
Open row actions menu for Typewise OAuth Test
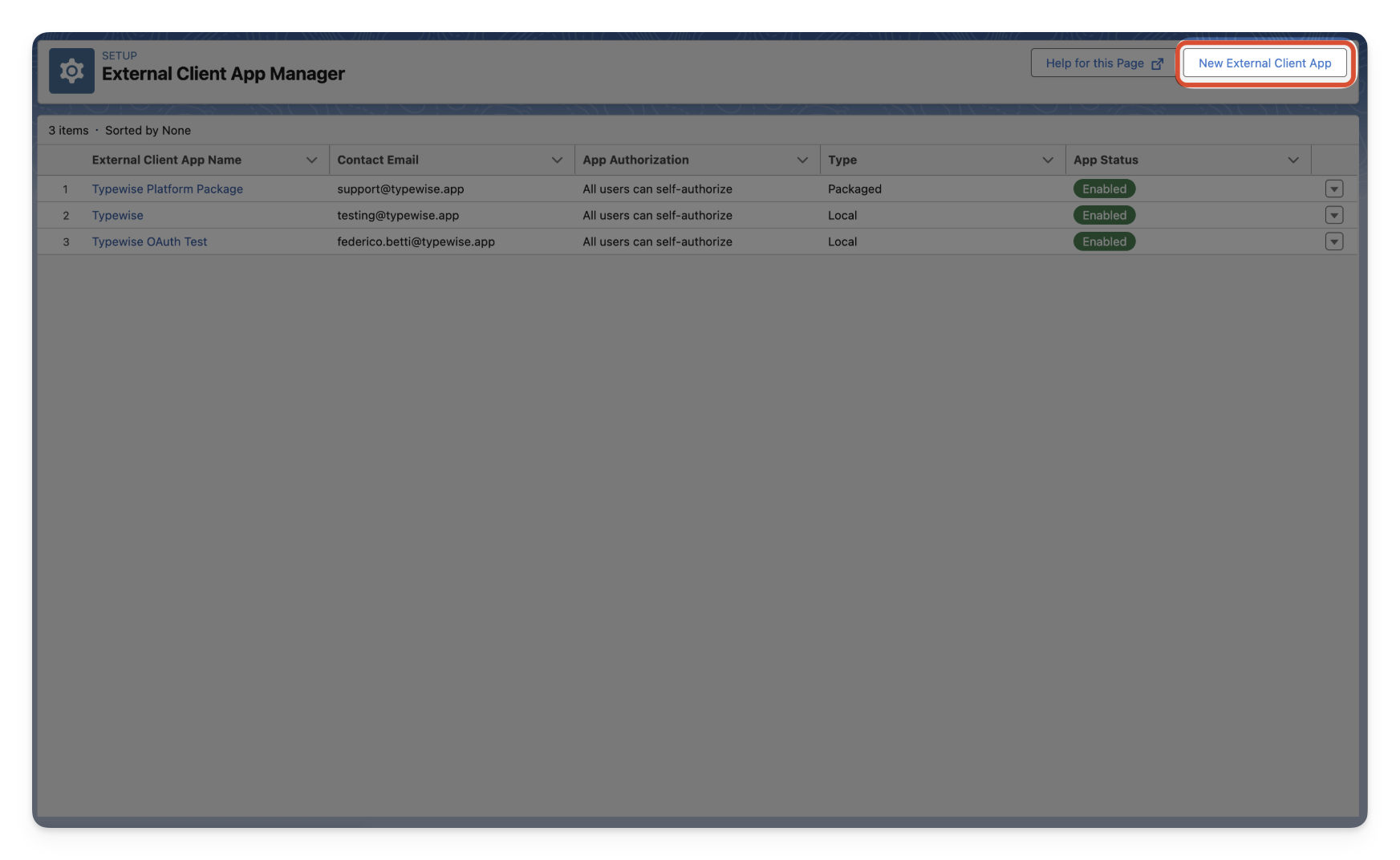click(1334, 241)
